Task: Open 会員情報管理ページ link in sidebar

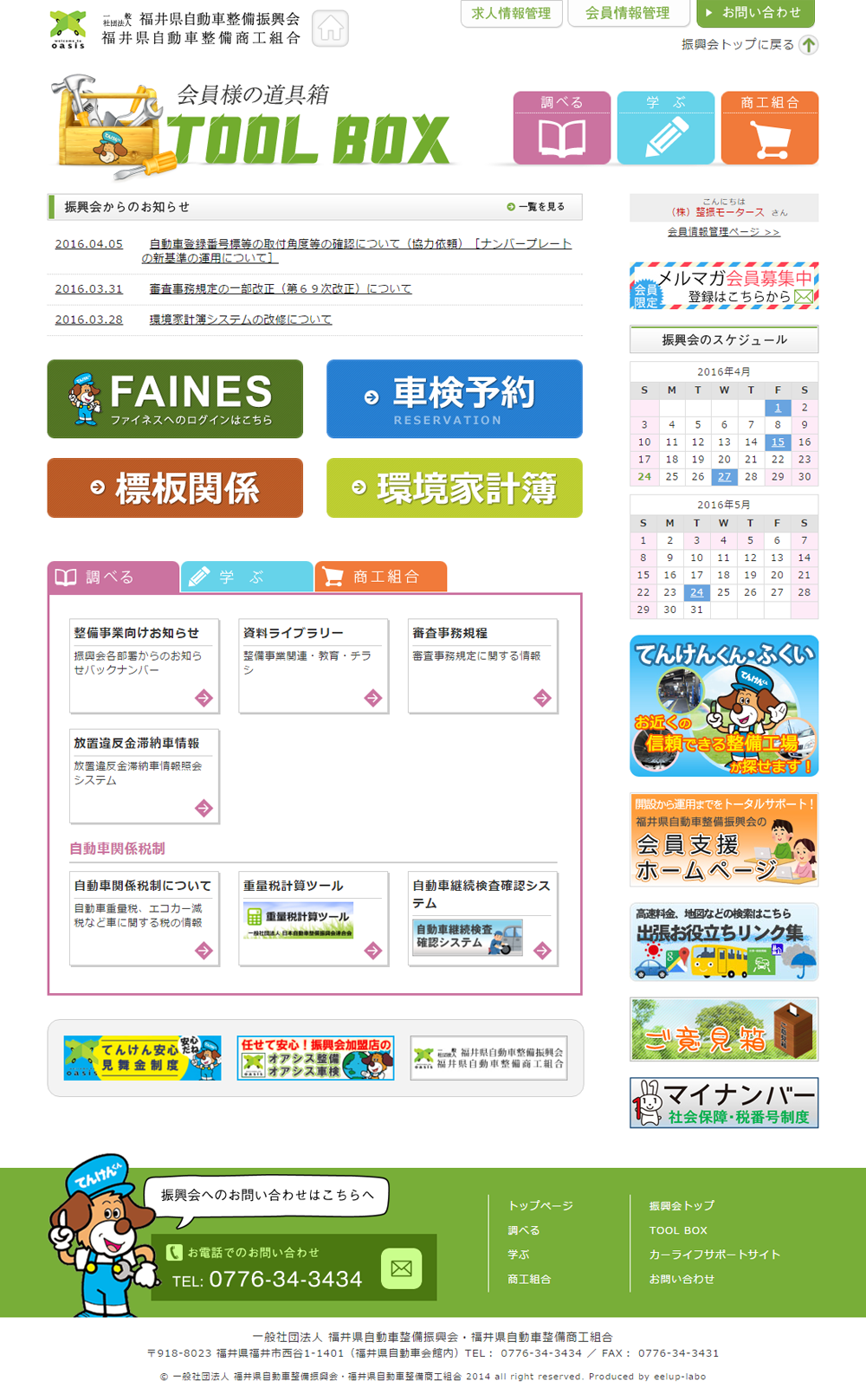Action: click(x=723, y=232)
